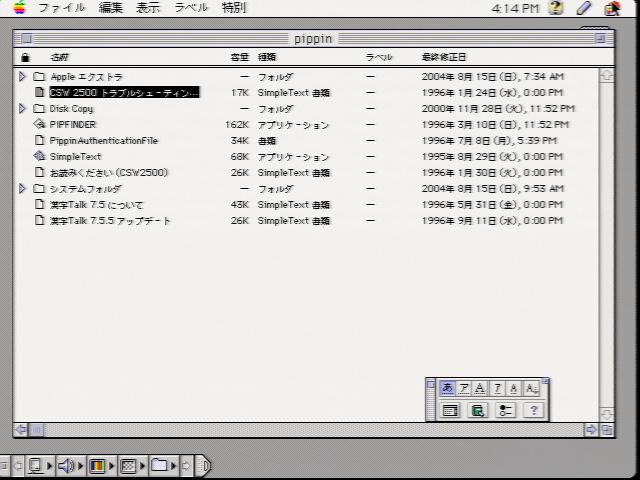Viewport: 640px width, 480px height.
Task: Select the file name PippinAuthenticationFile
Action: coord(104,140)
